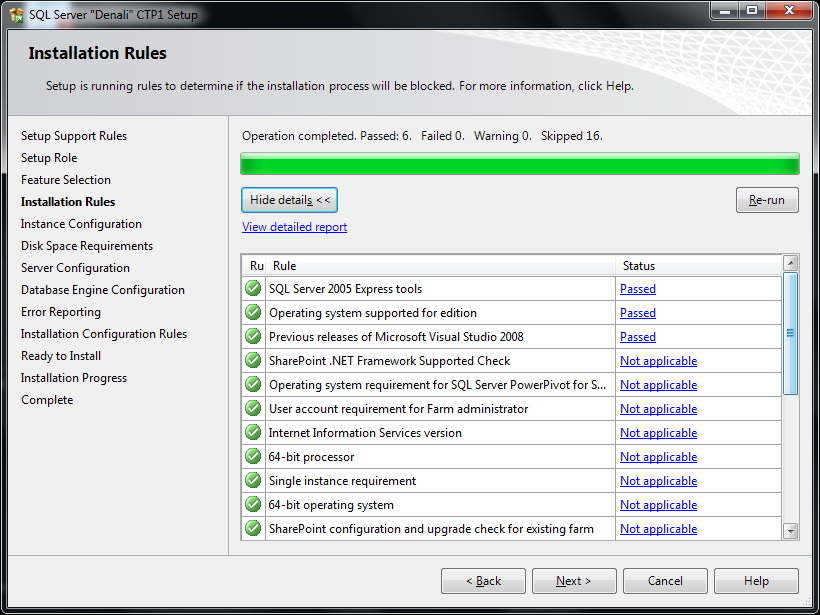
Task: Go to the next step with Next
Action: point(574,581)
